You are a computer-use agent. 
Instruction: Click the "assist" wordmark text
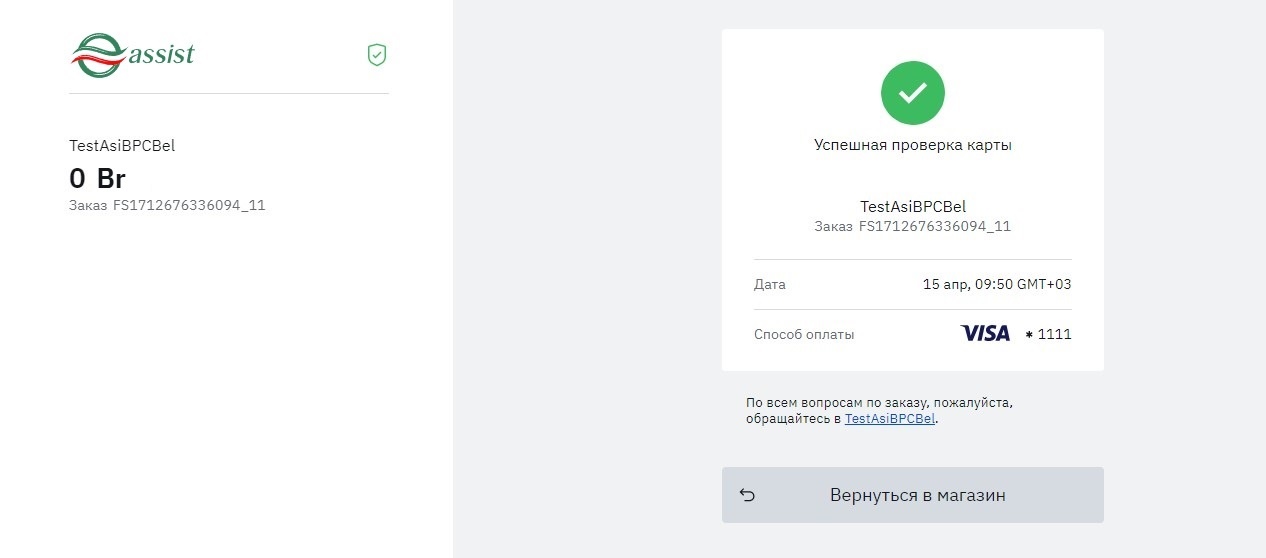[162, 54]
